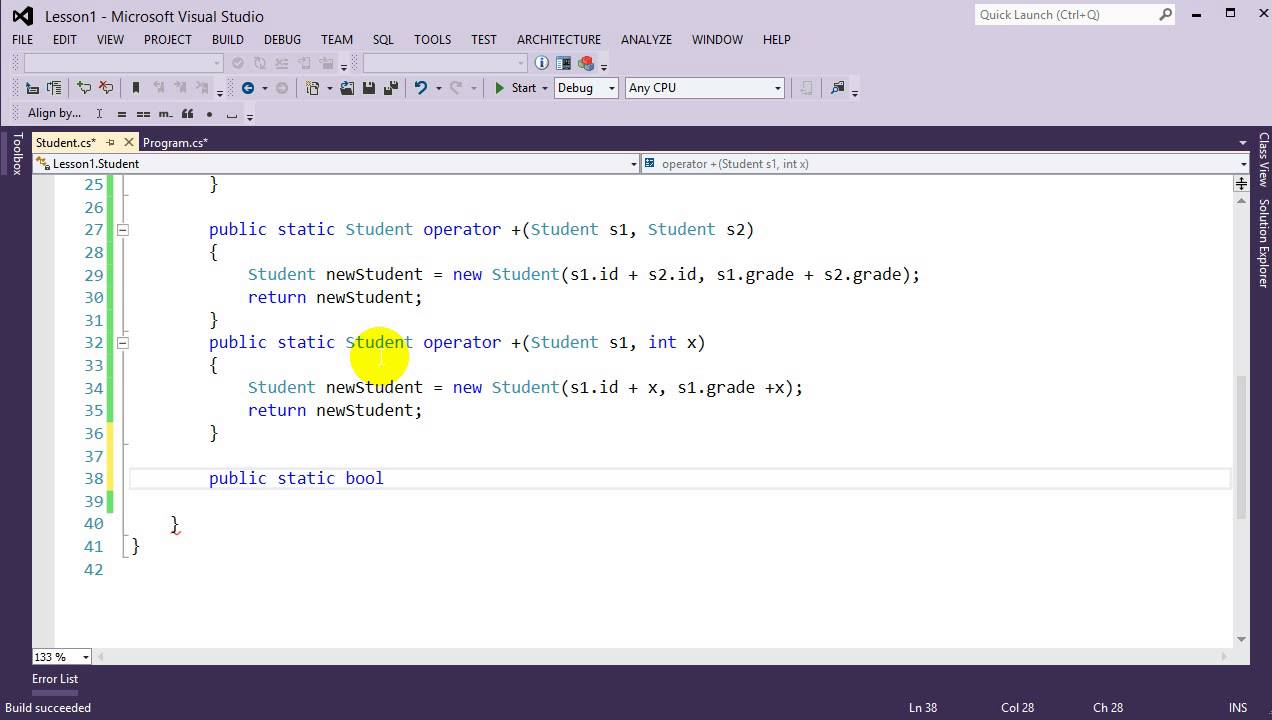Image resolution: width=1272 pixels, height=720 pixels.
Task: Collapse the operator + method at line 32
Action: click(122, 343)
